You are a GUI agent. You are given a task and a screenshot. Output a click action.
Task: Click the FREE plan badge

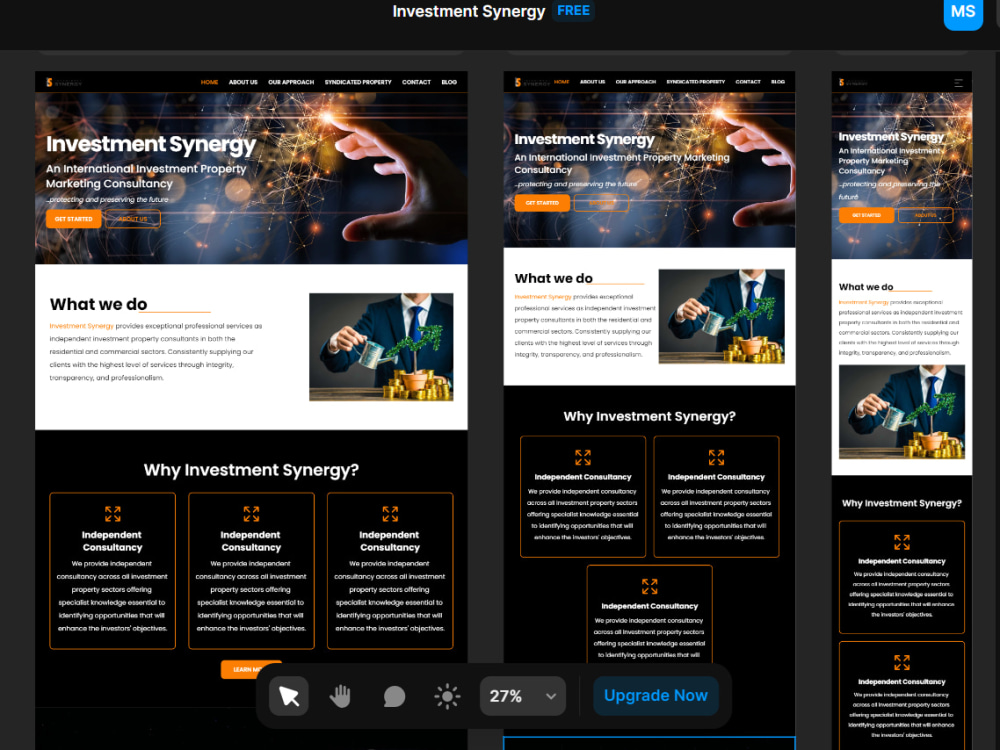(x=573, y=11)
